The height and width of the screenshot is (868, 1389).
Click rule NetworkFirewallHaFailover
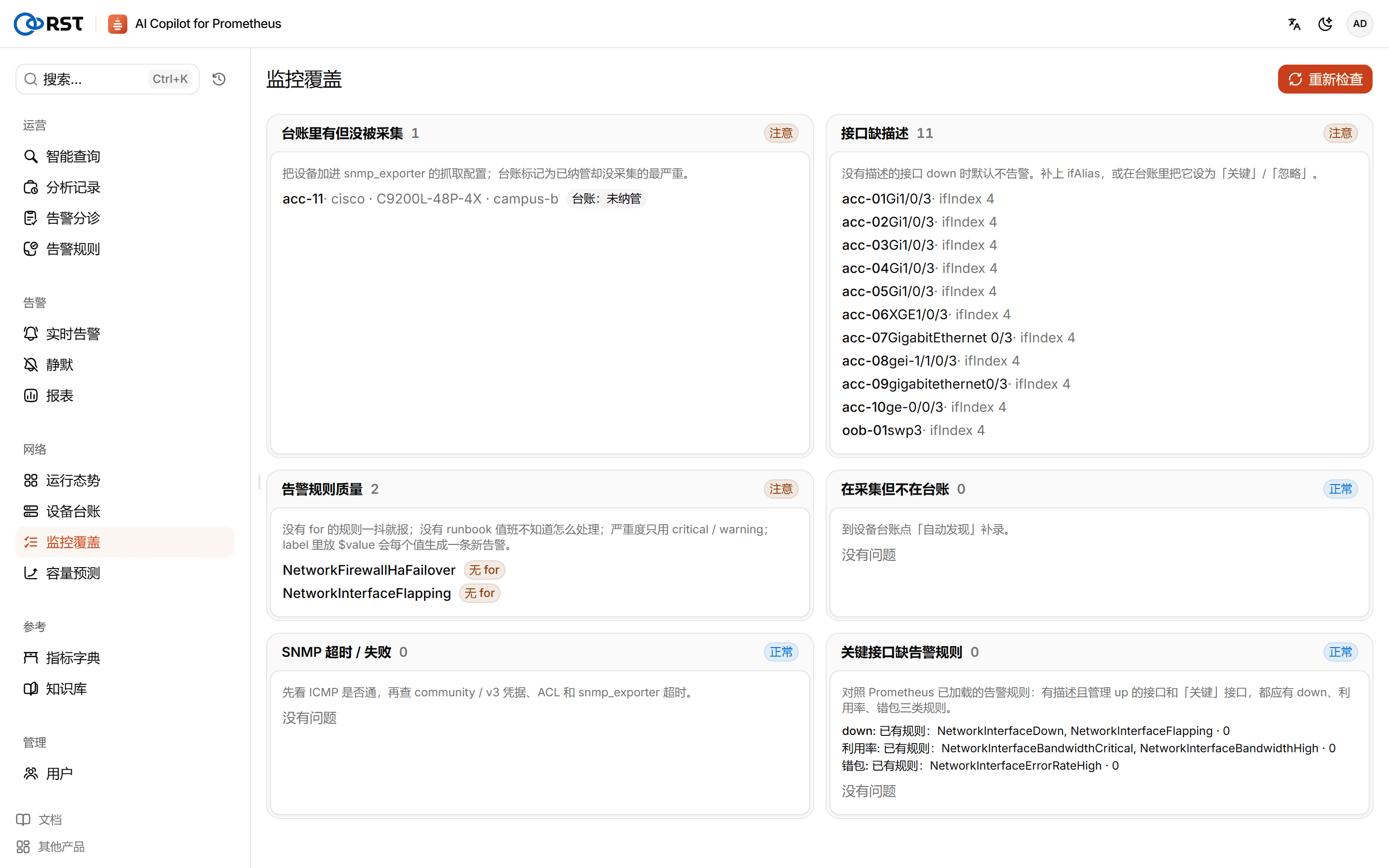click(x=369, y=570)
